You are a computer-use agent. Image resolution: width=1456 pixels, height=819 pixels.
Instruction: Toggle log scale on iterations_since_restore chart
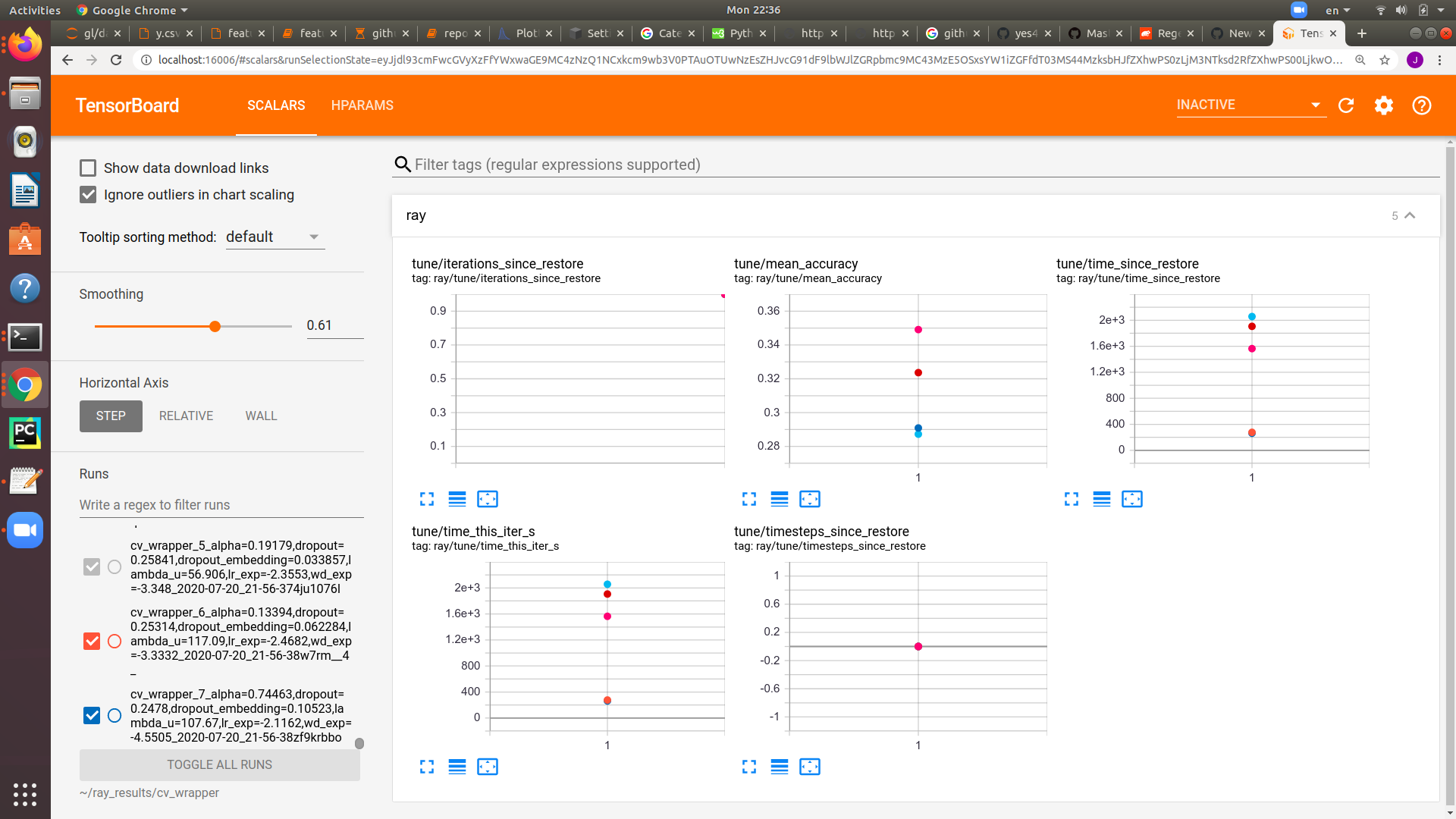coord(457,499)
